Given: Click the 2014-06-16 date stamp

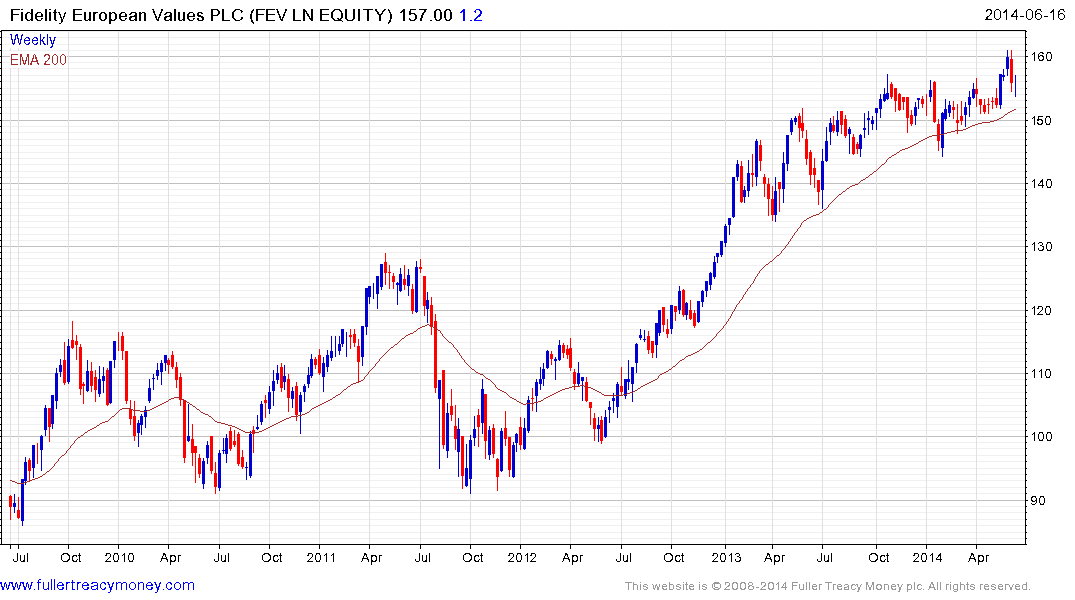Looking at the screenshot, I should (x=1024, y=14).
